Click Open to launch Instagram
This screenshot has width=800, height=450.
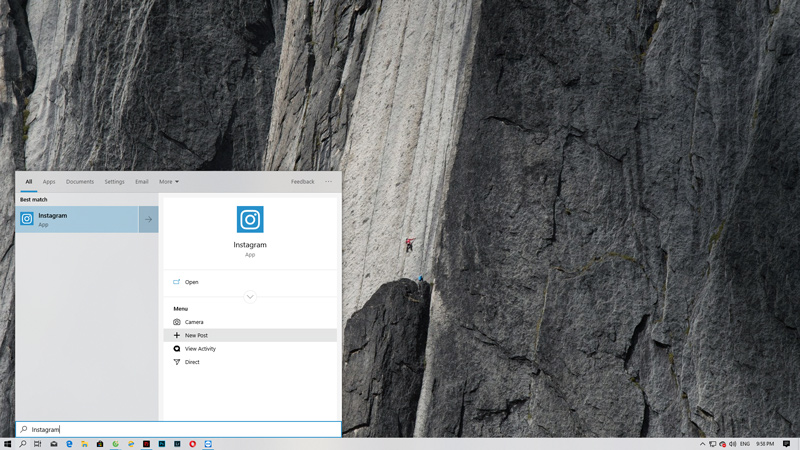click(191, 282)
